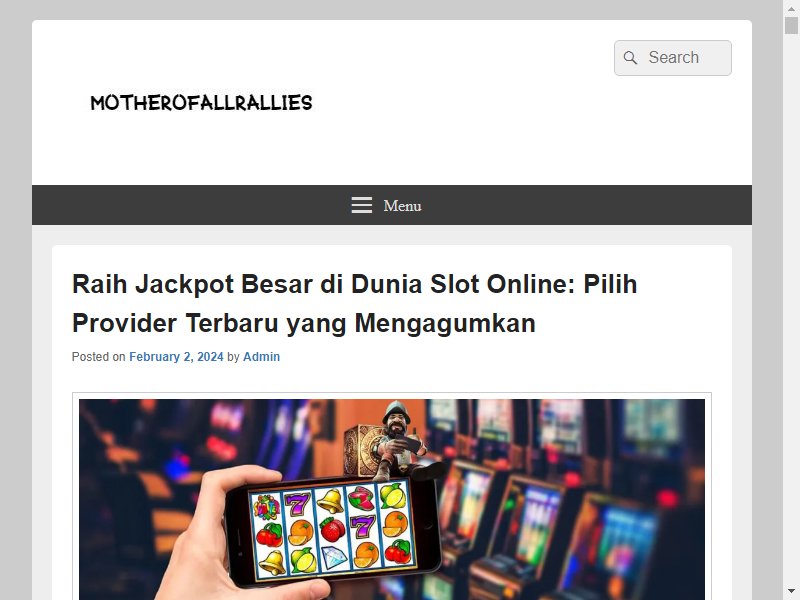Click the purple 7 in top reel row
This screenshot has width=800, height=600.
(x=297, y=504)
